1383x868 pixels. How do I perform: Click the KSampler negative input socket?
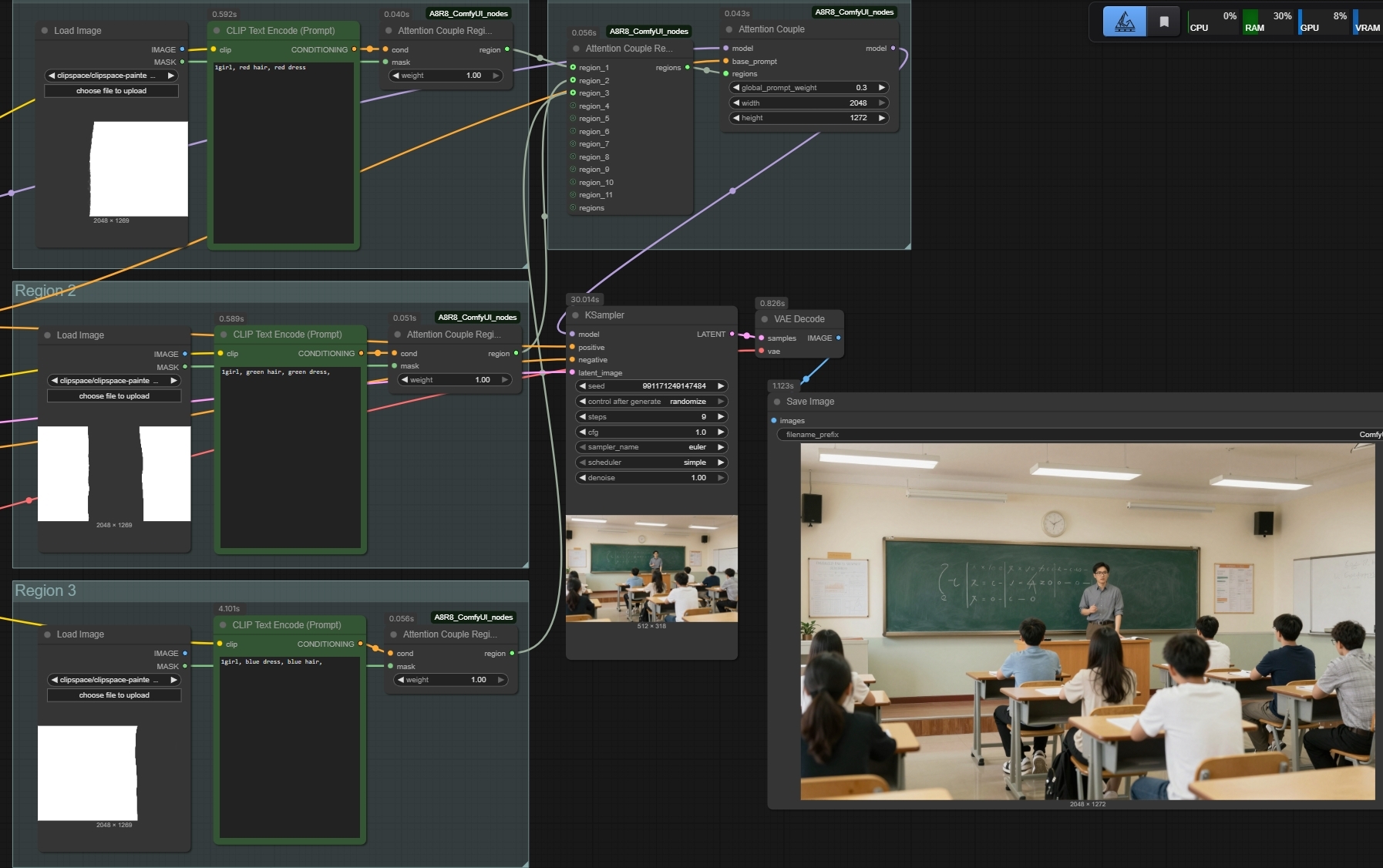[572, 360]
